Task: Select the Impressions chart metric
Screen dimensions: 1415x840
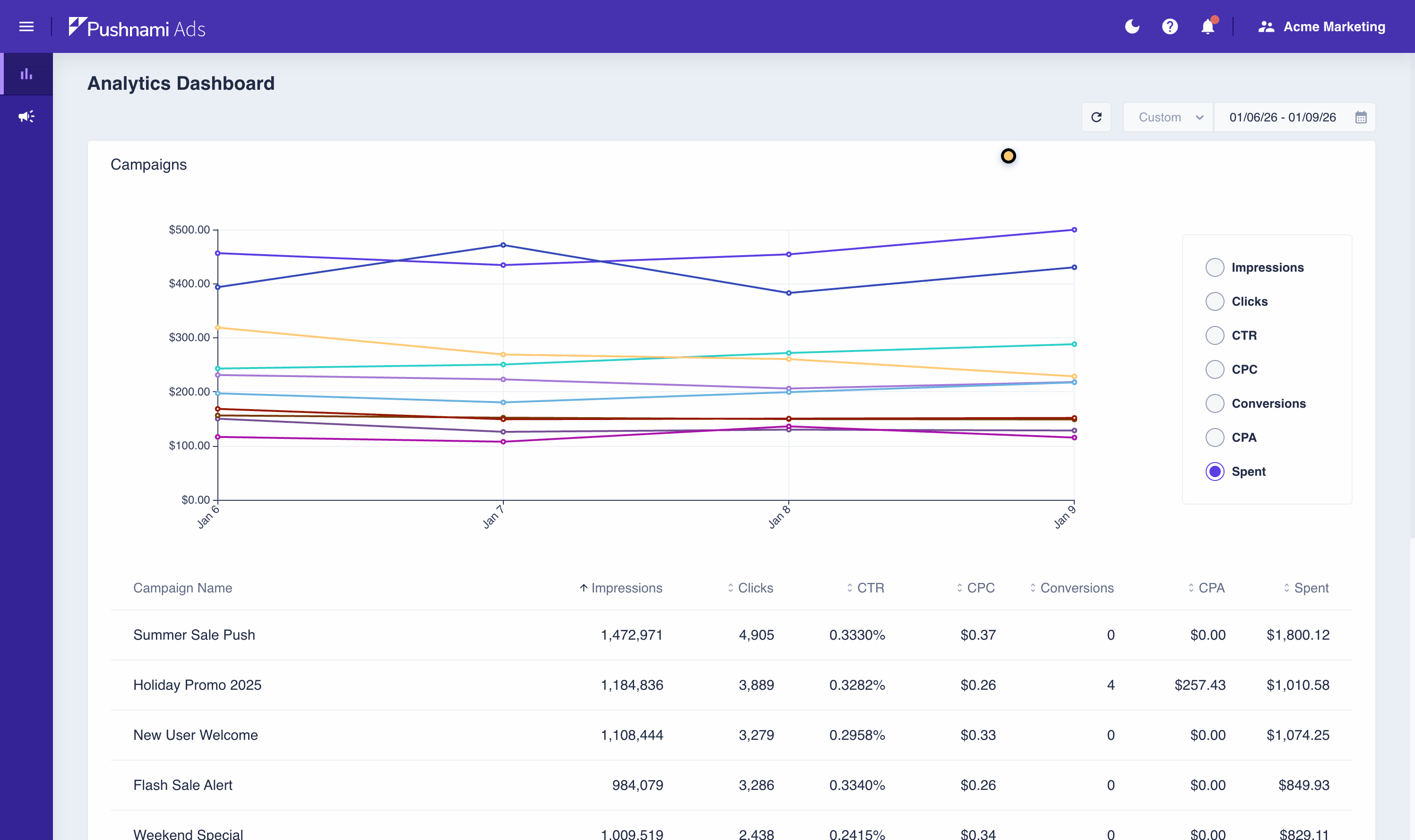Action: point(1215,267)
